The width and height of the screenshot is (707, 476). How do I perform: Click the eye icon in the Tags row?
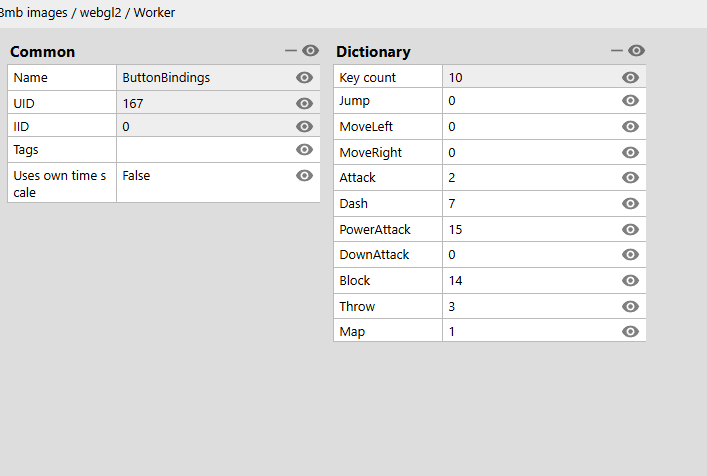tap(305, 150)
